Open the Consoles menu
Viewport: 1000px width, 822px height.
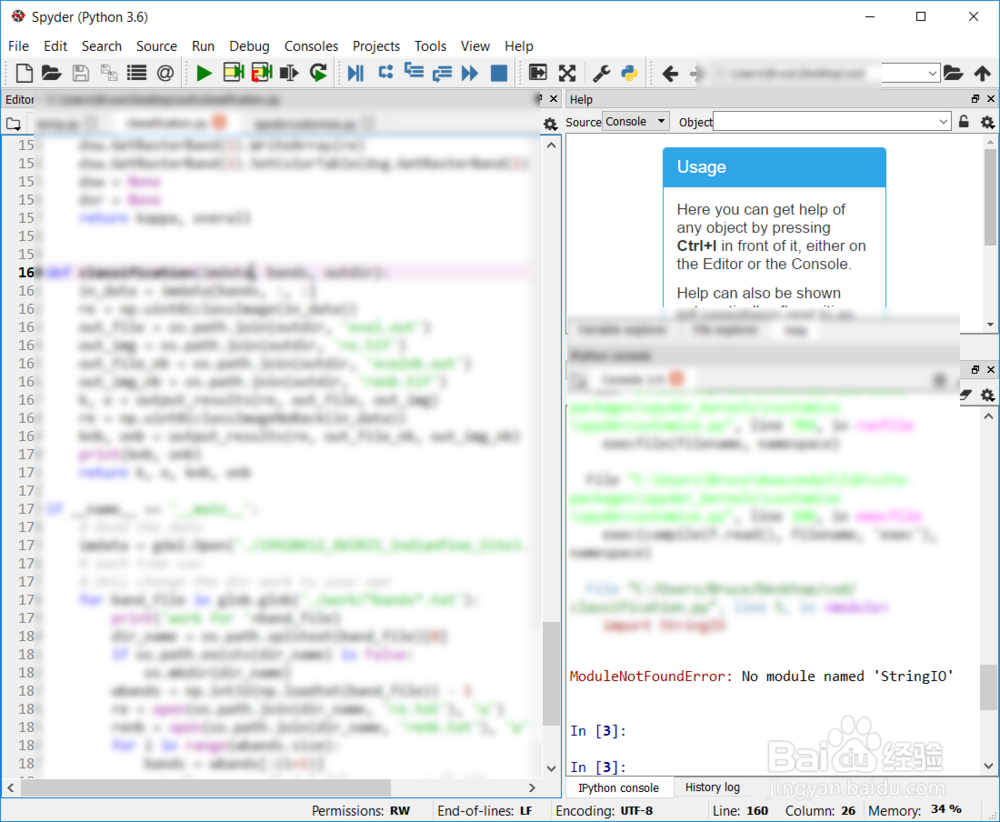311,46
